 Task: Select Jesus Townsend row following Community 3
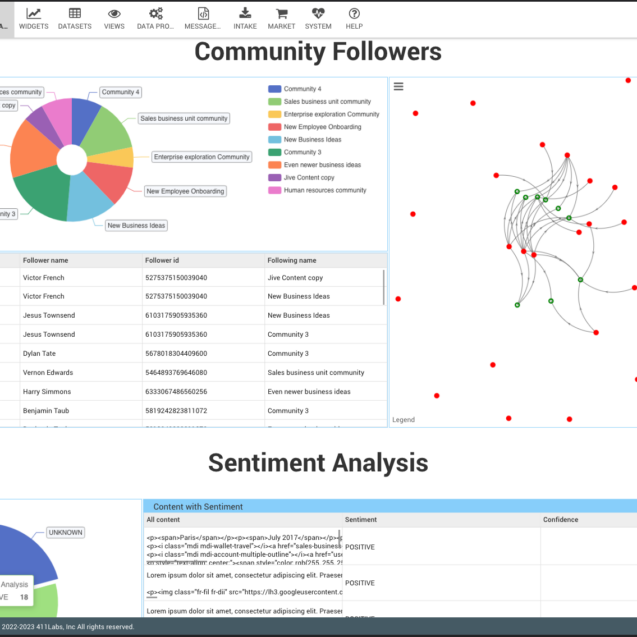pyautogui.click(x=193, y=334)
